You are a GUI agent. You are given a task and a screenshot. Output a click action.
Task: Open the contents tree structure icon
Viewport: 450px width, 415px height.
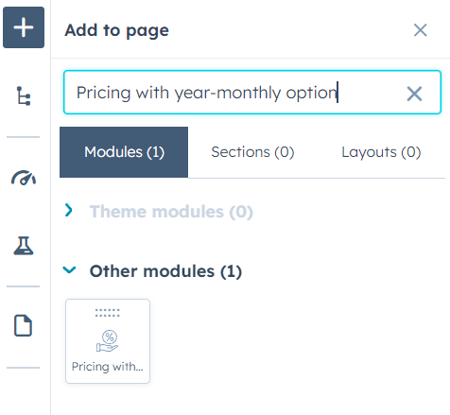[24, 96]
